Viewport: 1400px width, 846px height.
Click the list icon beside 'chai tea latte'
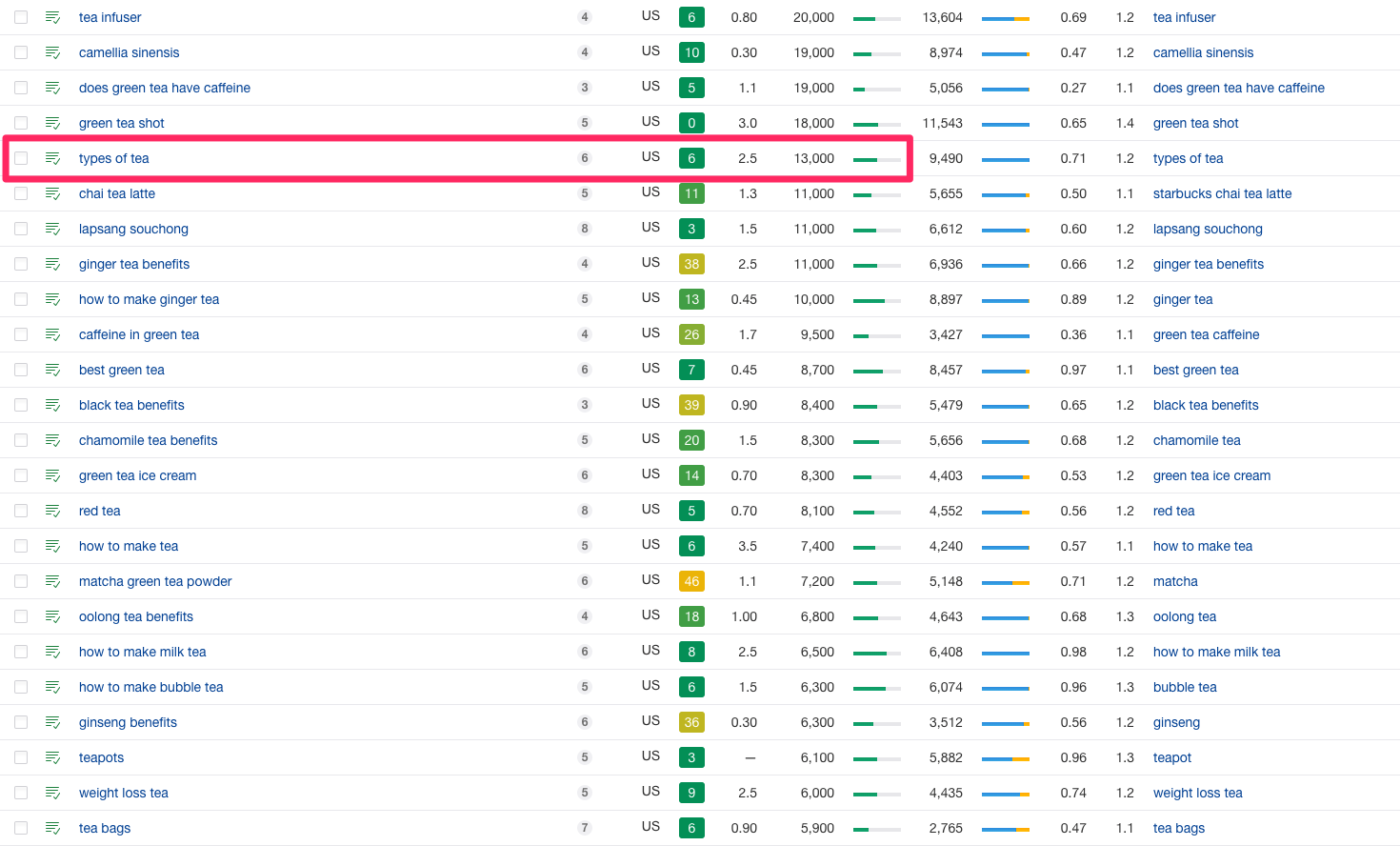pyautogui.click(x=53, y=193)
